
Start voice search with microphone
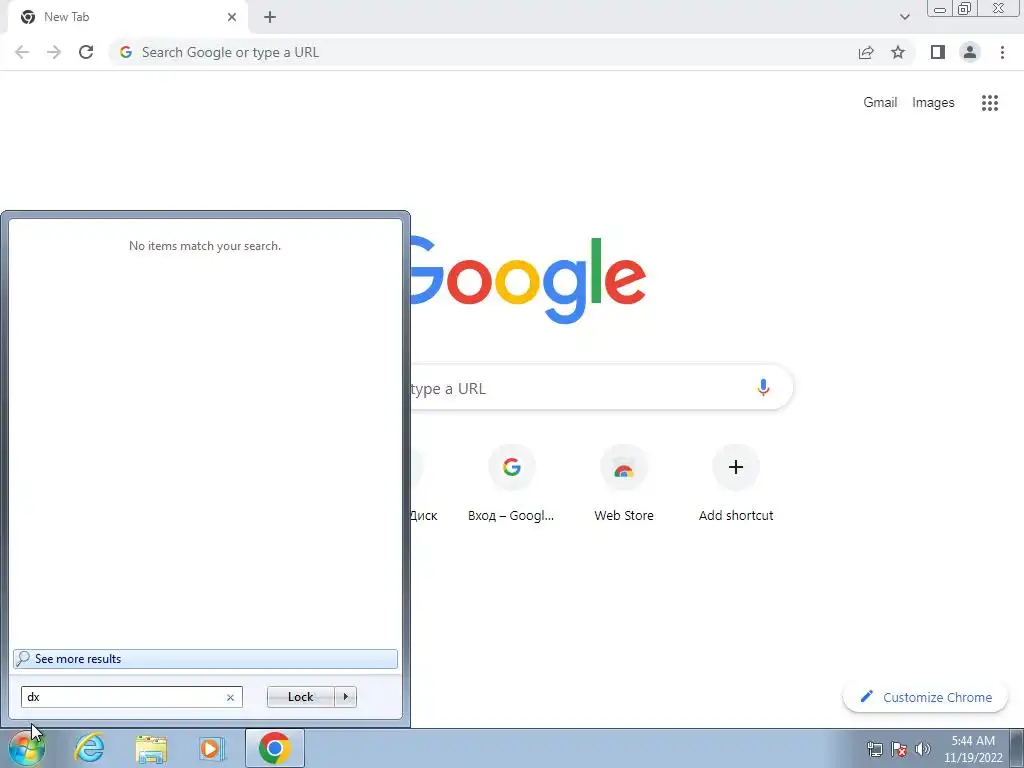[x=763, y=388]
